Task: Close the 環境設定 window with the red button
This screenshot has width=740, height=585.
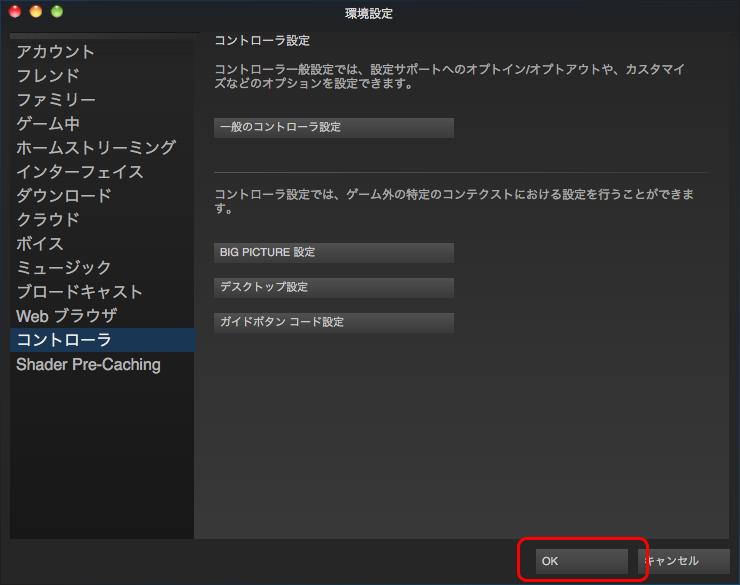Action: pos(15,12)
